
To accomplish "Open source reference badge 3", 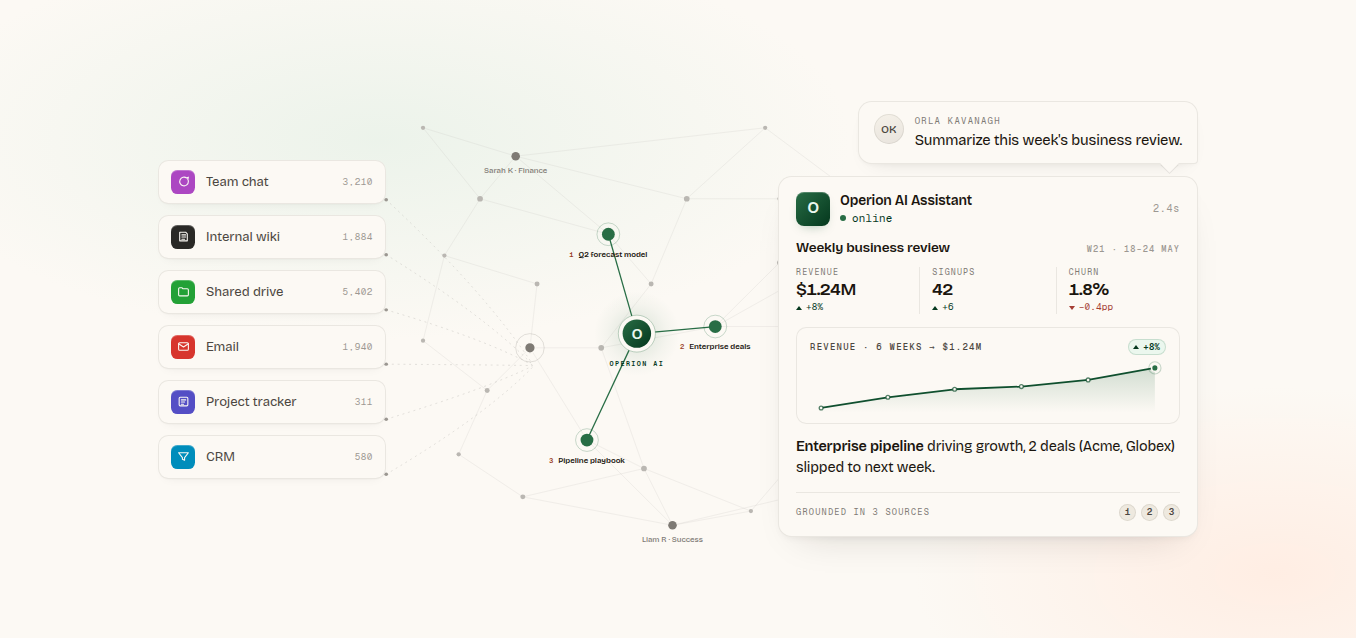I will tap(1172, 512).
